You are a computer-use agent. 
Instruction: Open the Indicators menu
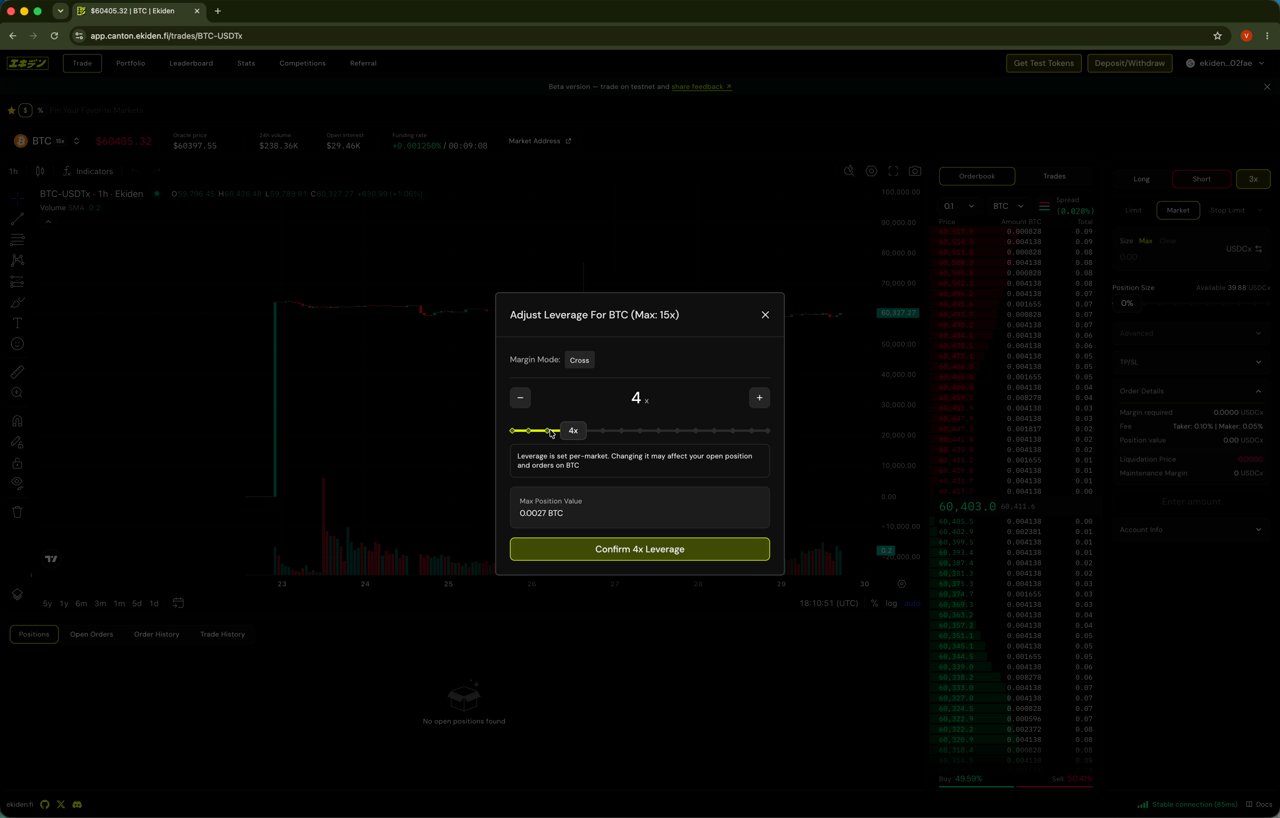[88, 171]
